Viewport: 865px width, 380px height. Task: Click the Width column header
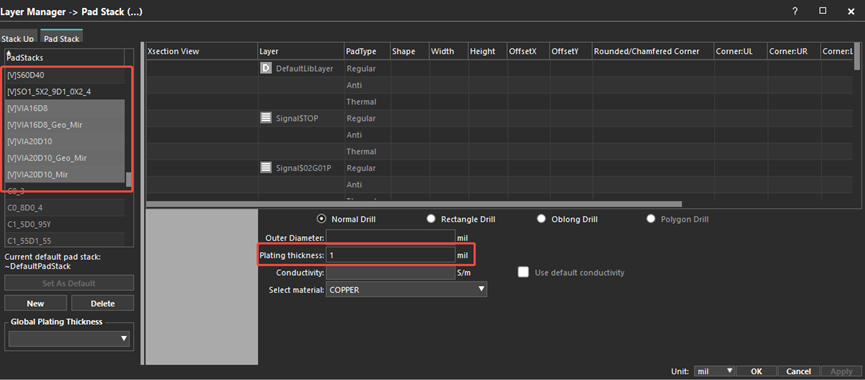click(x=448, y=51)
